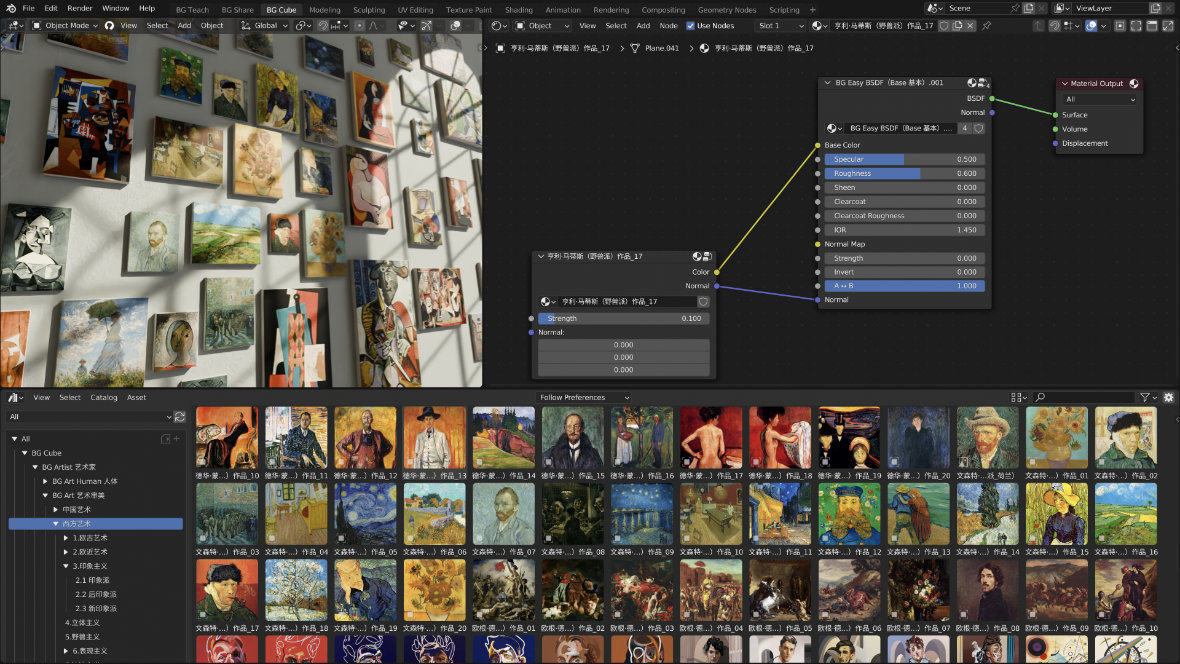Open scene browse icon next to Scene
This screenshot has width=1180, height=664.
[935, 8]
